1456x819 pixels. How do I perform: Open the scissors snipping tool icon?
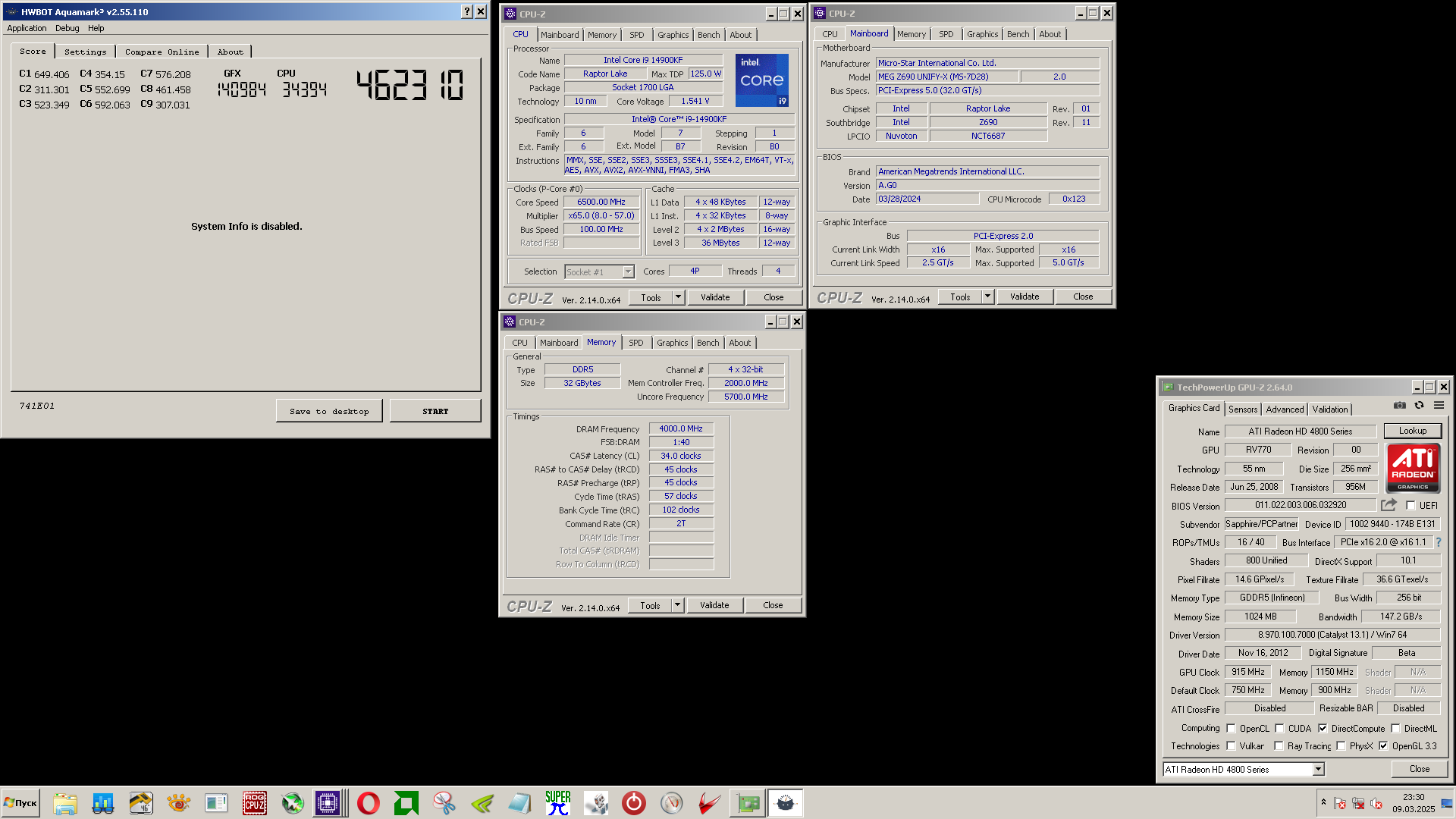pos(444,803)
